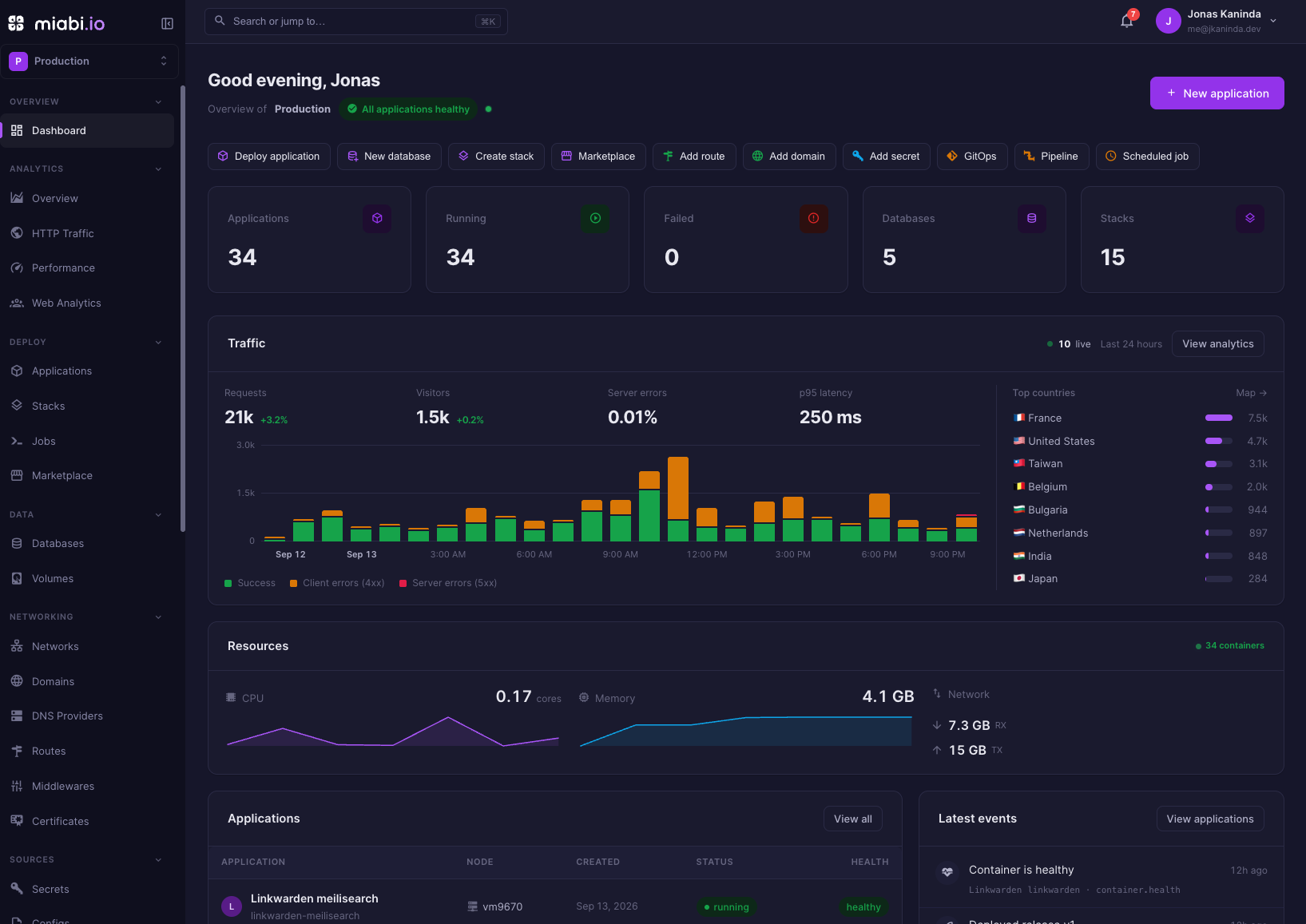Image resolution: width=1306 pixels, height=924 pixels.
Task: Open Performance page
Action: pyautogui.click(x=88, y=268)
